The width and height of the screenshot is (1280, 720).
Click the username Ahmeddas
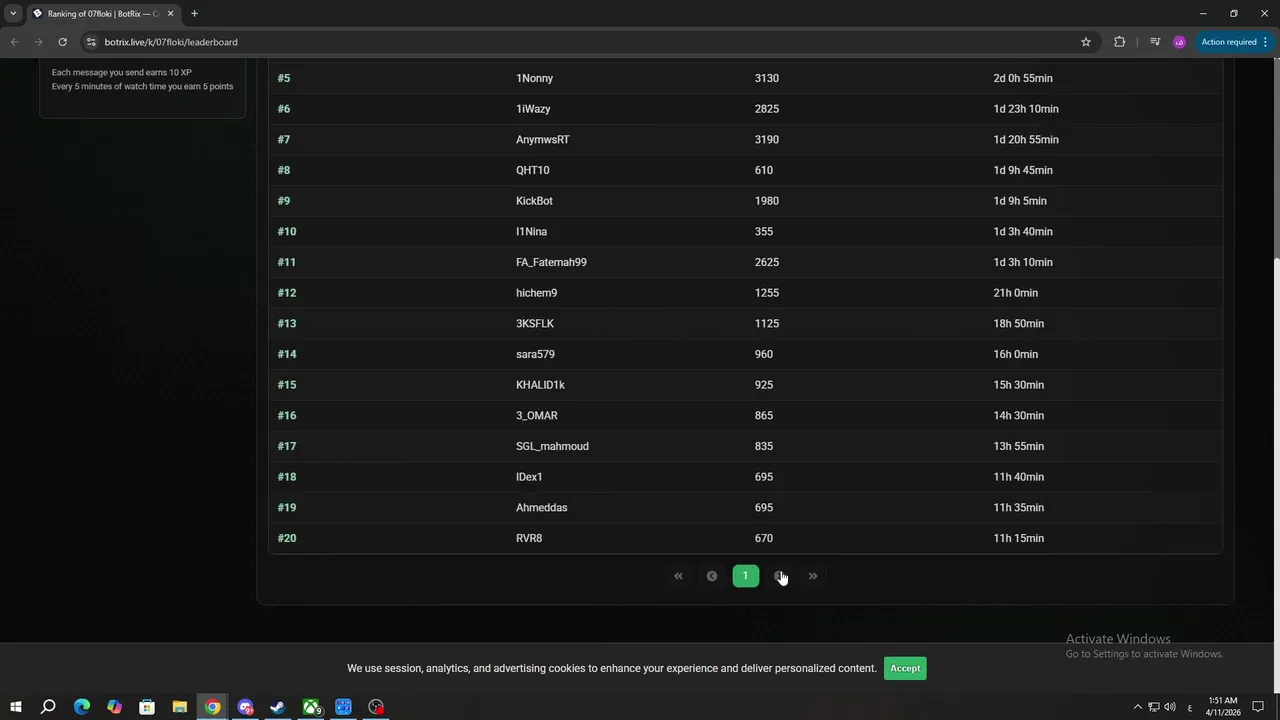[x=541, y=508]
